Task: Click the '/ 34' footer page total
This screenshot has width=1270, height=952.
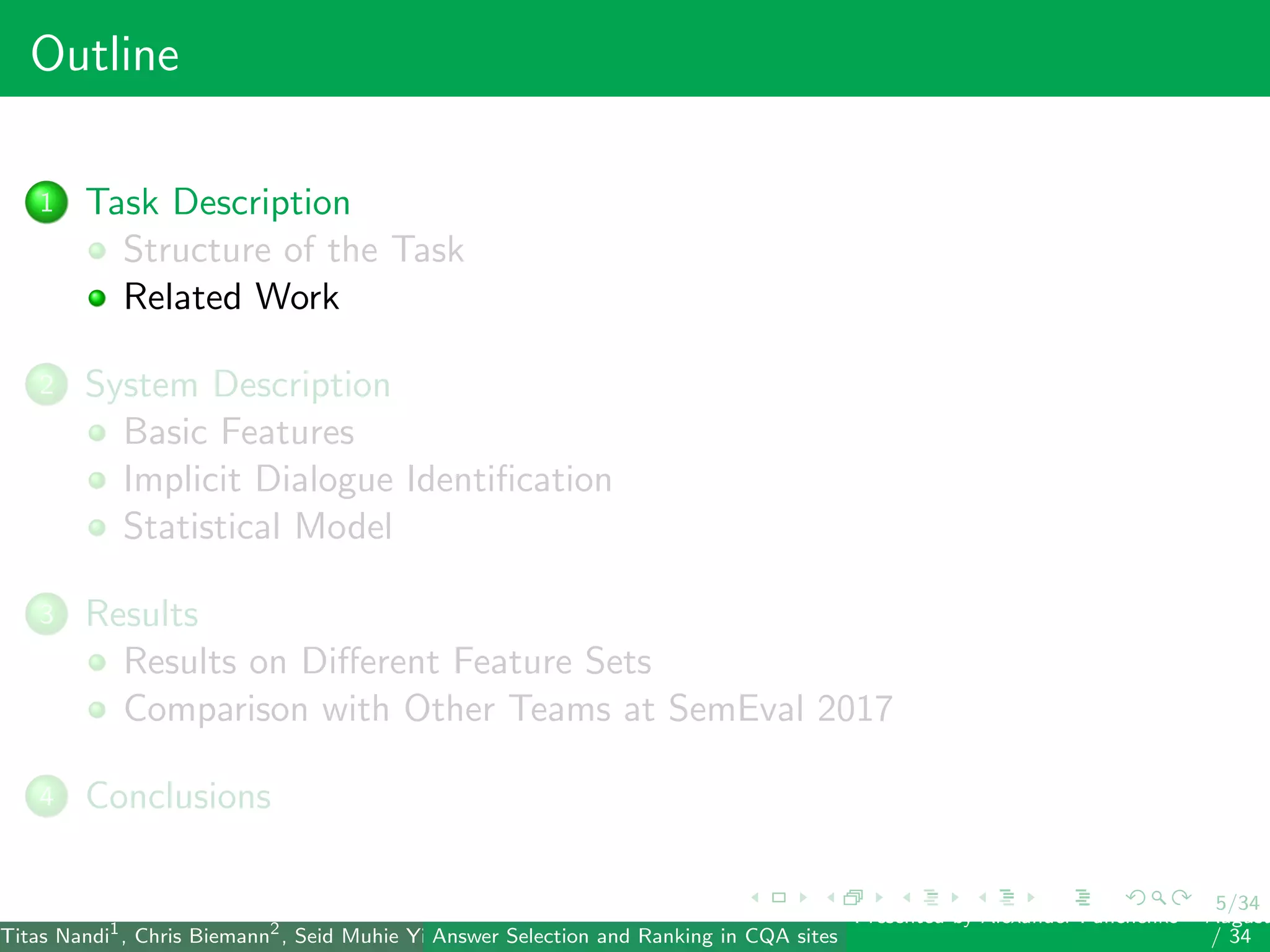Action: click(x=1232, y=936)
